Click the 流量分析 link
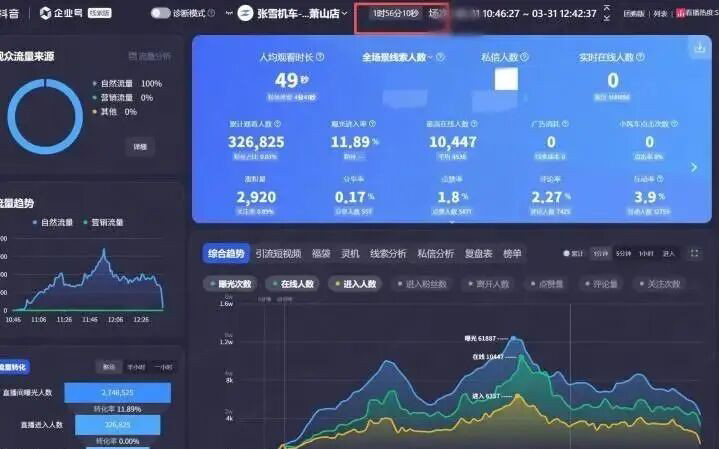 pos(150,56)
